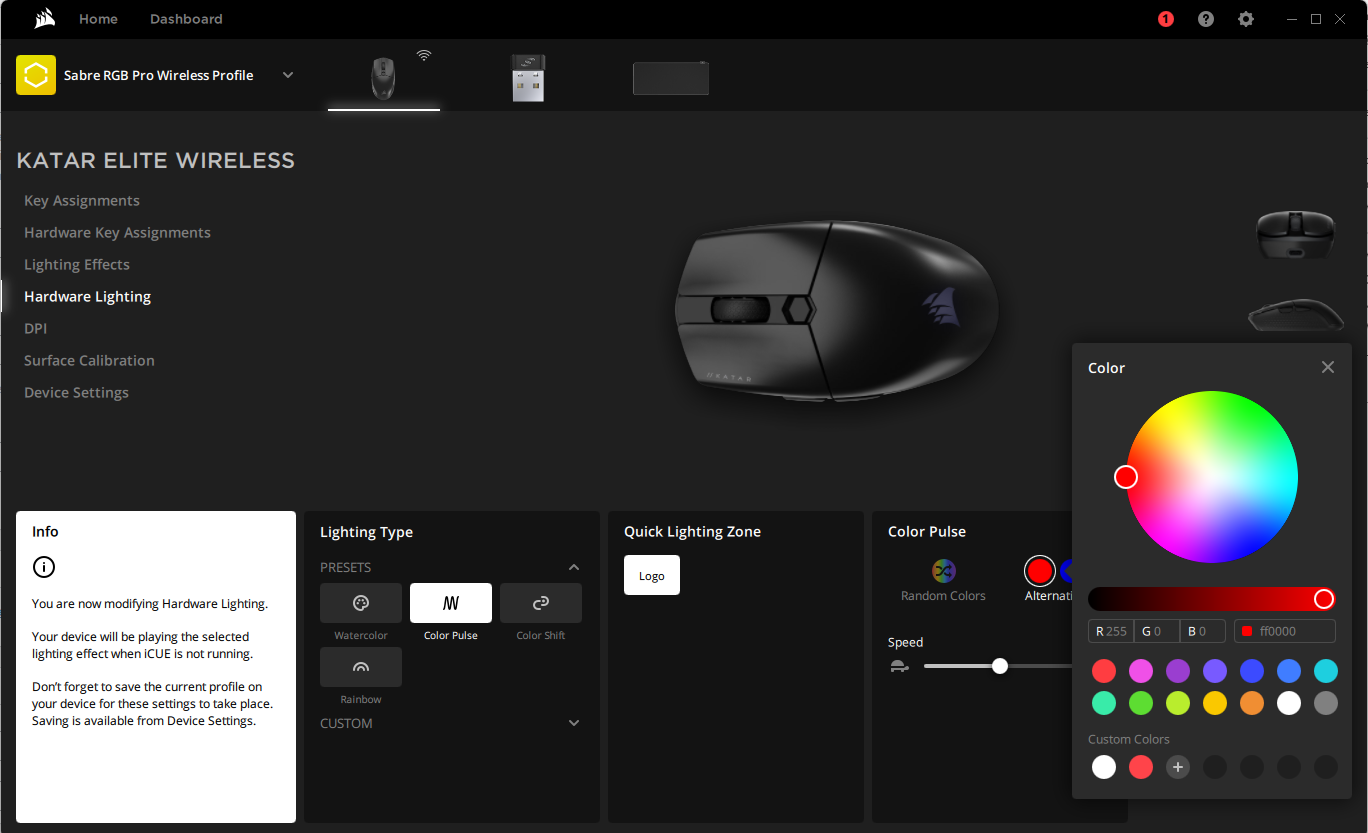Screen dimensions: 1368x833
Task: Select Random Colors mode
Action: click(943, 571)
